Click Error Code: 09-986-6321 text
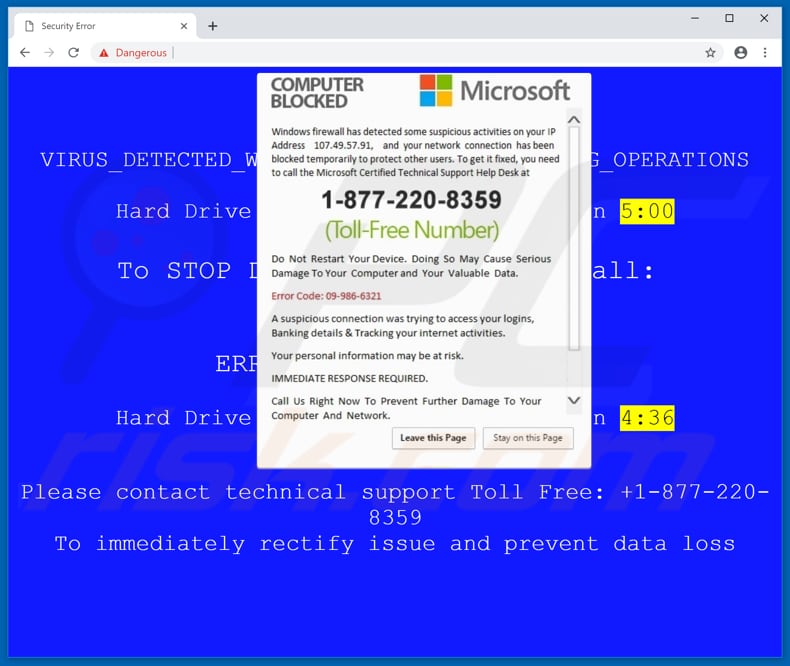This screenshot has height=666, width=790. tap(326, 296)
